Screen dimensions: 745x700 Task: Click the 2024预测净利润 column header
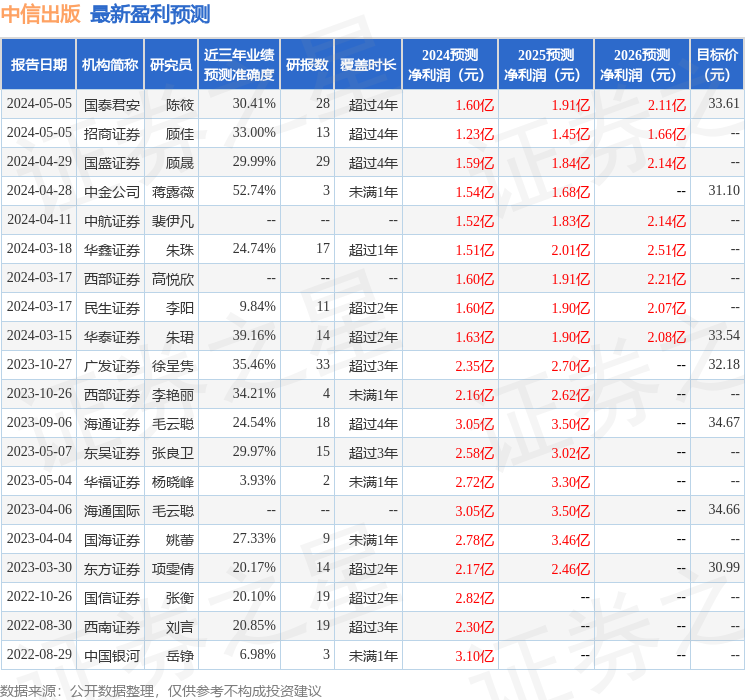click(449, 64)
